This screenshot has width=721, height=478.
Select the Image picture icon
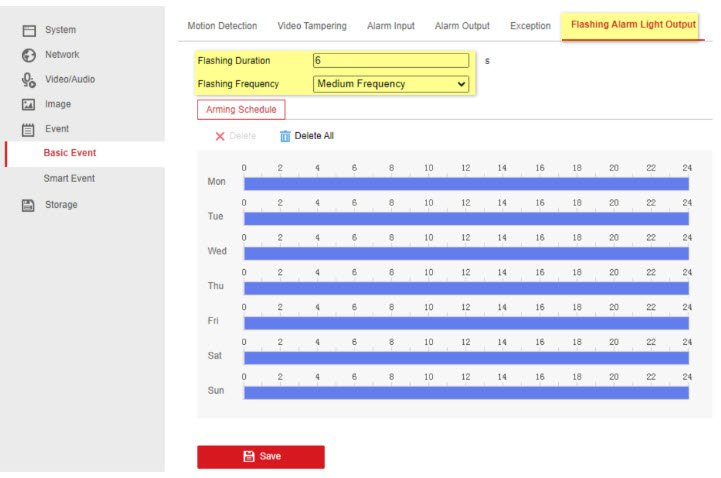tap(29, 105)
